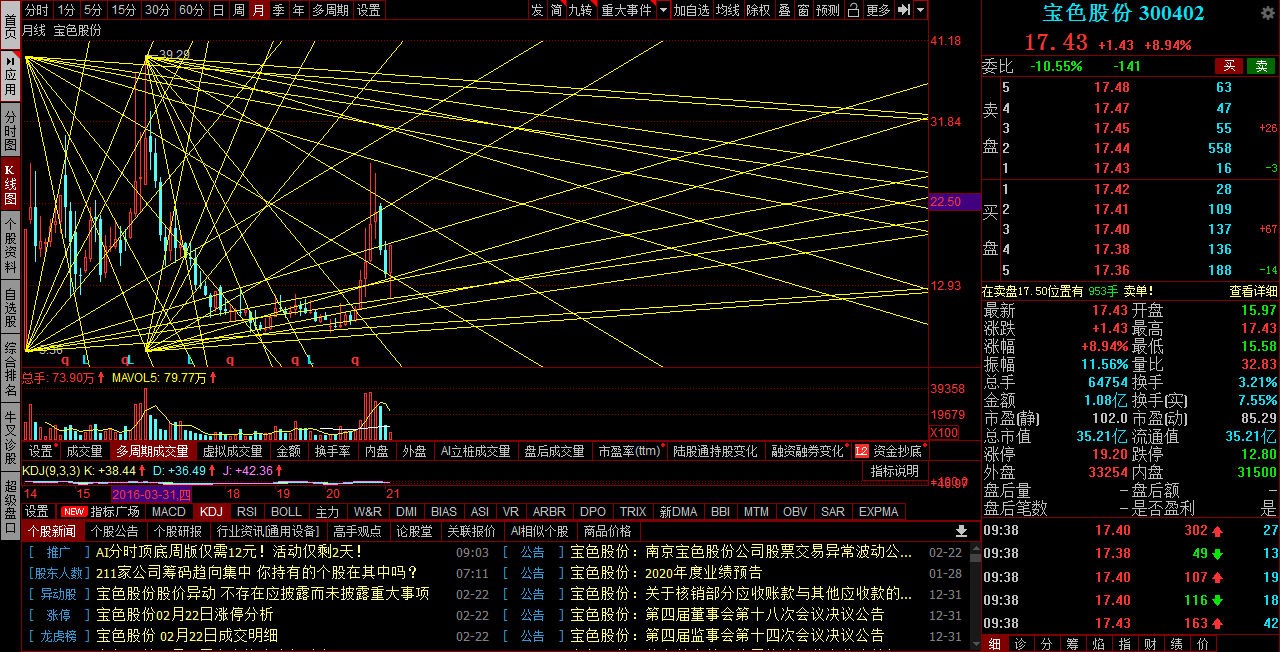Open 超级盘口 in left sidebar

(x=10, y=507)
